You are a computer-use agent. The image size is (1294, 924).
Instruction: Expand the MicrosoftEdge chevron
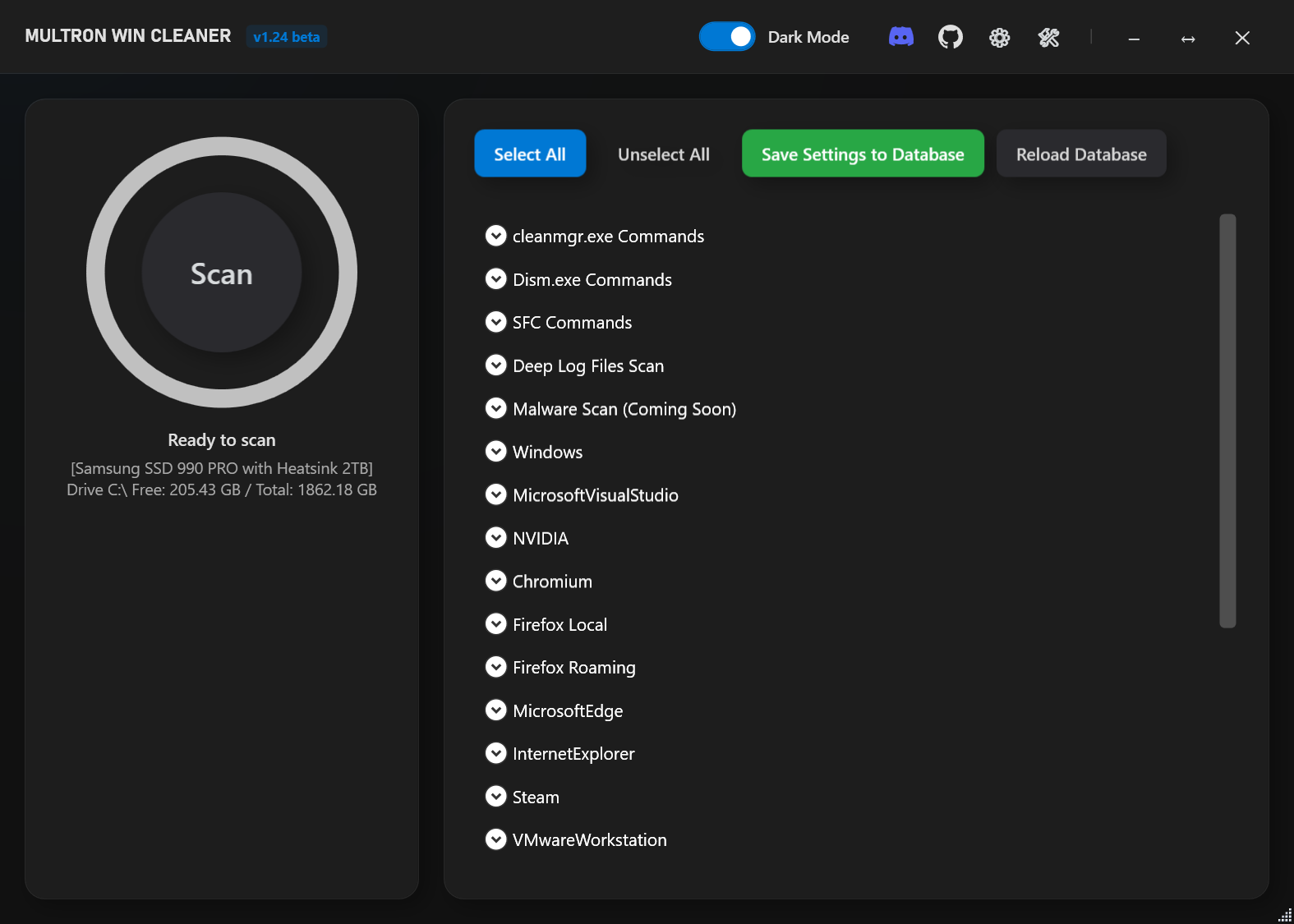coord(496,710)
